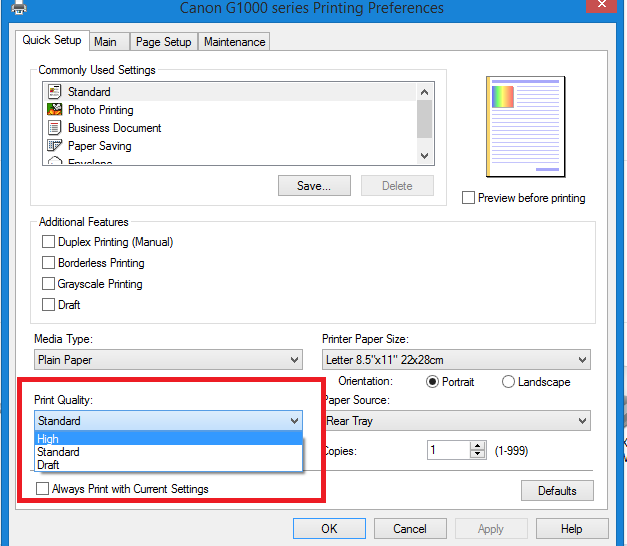Screen dimensions: 627x546
Task: Select Landscape orientation
Action: (x=509, y=382)
